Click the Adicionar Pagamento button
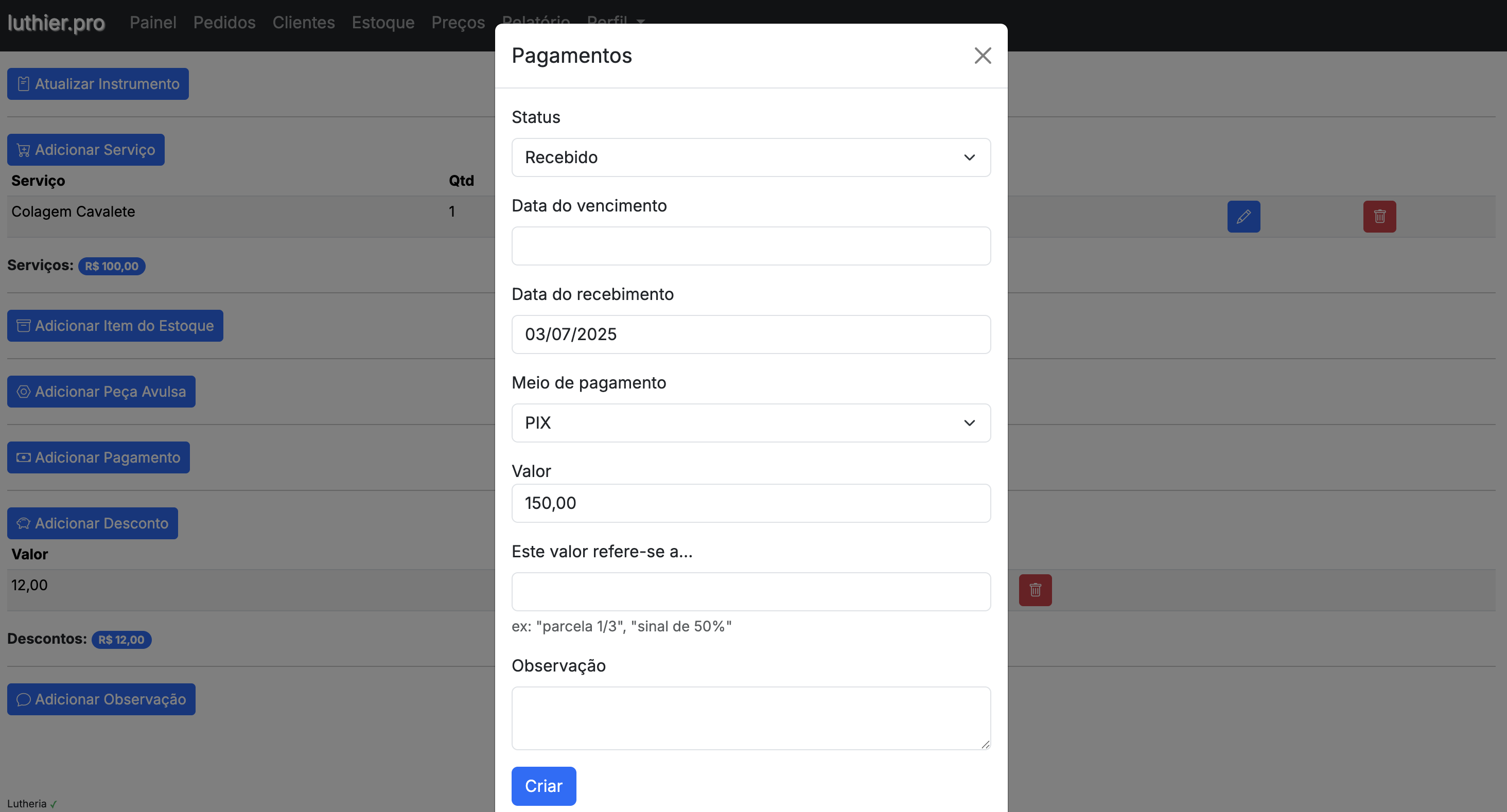1507x812 pixels. [98, 457]
